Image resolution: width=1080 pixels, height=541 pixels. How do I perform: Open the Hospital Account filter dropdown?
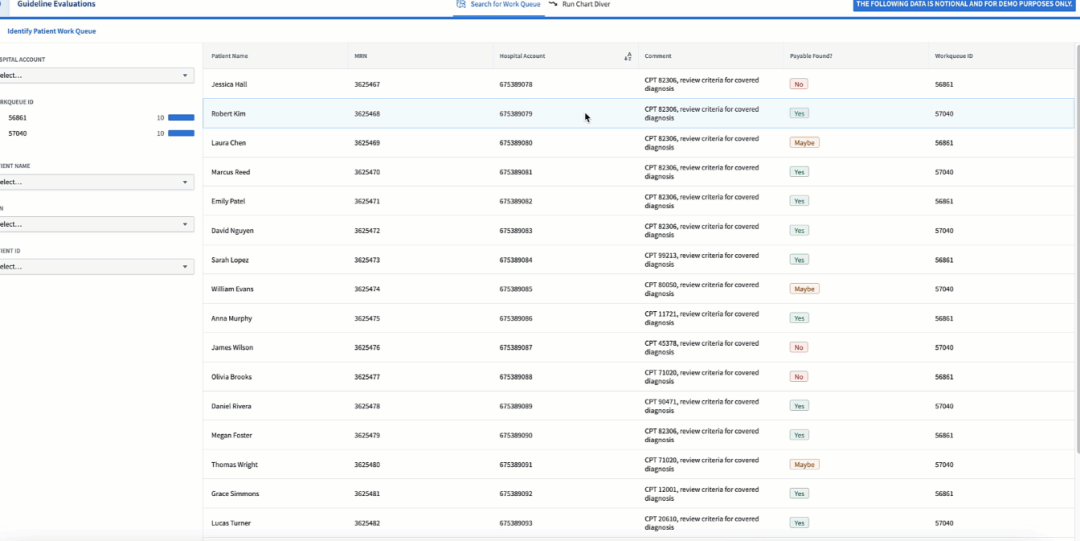[x=96, y=75]
